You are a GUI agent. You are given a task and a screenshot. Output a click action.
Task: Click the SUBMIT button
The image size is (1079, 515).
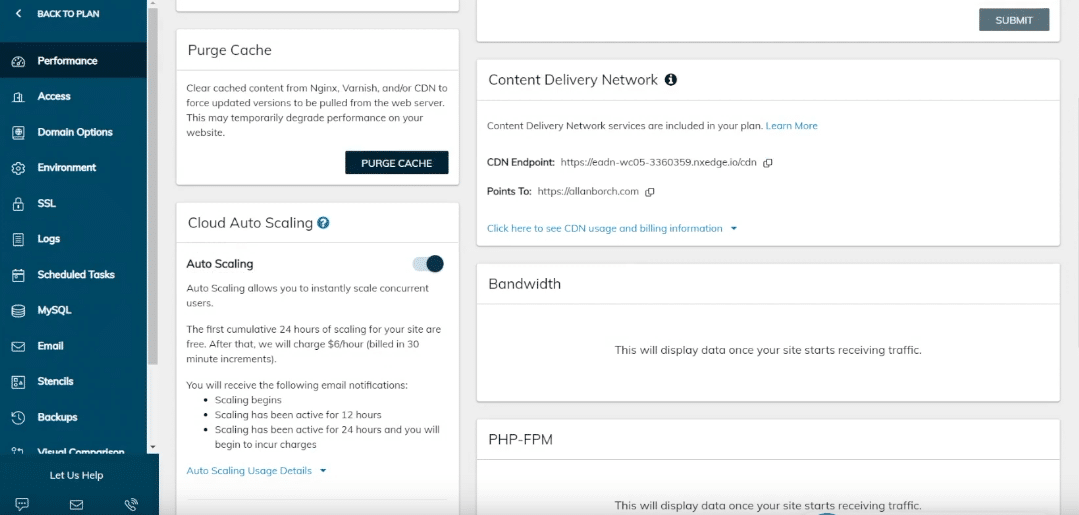[x=1014, y=20]
